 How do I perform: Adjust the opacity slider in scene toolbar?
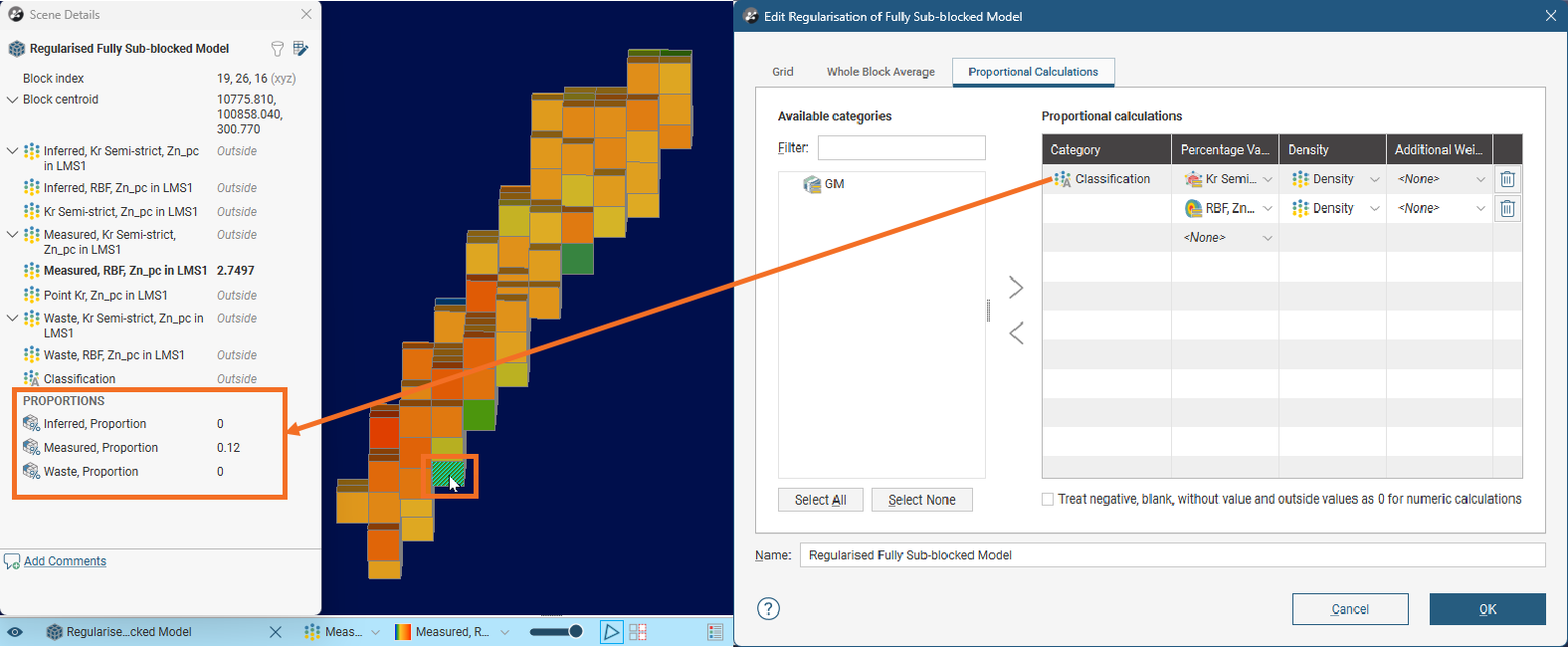(x=556, y=632)
